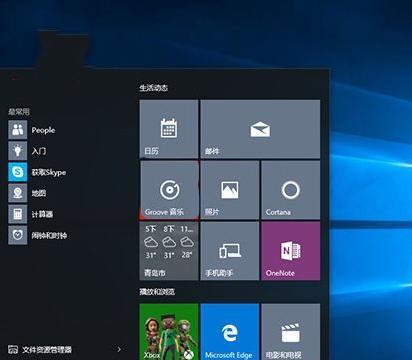
Task: Open the 照片 photos tile
Action: pyautogui.click(x=230, y=190)
